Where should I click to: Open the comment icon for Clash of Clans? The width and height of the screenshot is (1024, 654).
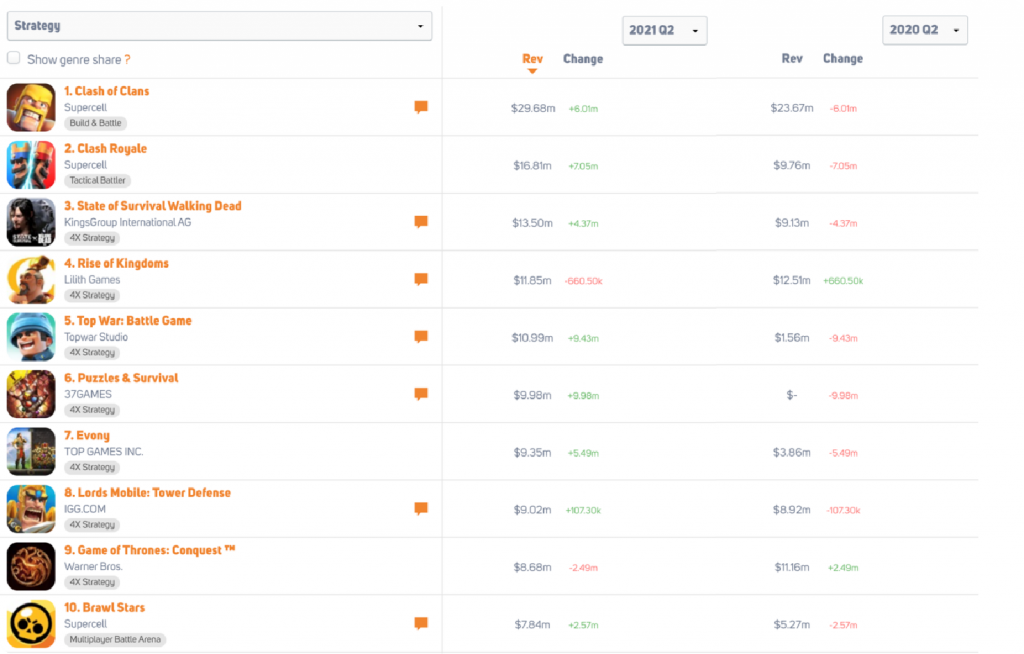[x=421, y=107]
